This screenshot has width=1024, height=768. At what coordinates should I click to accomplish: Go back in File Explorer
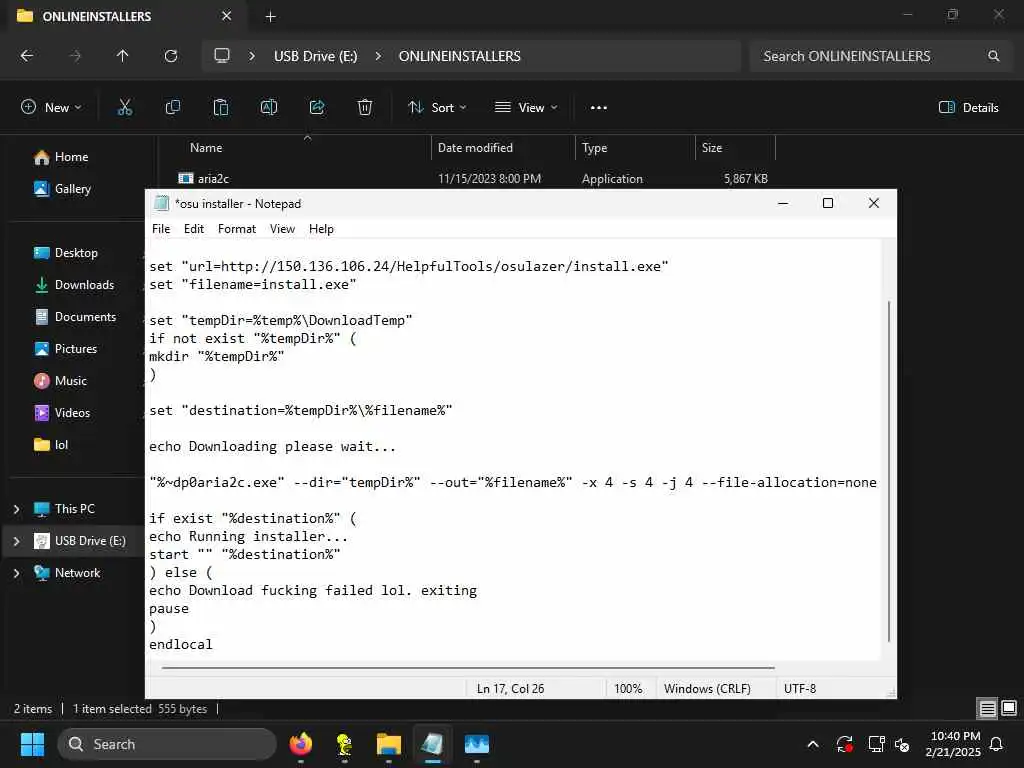click(27, 56)
